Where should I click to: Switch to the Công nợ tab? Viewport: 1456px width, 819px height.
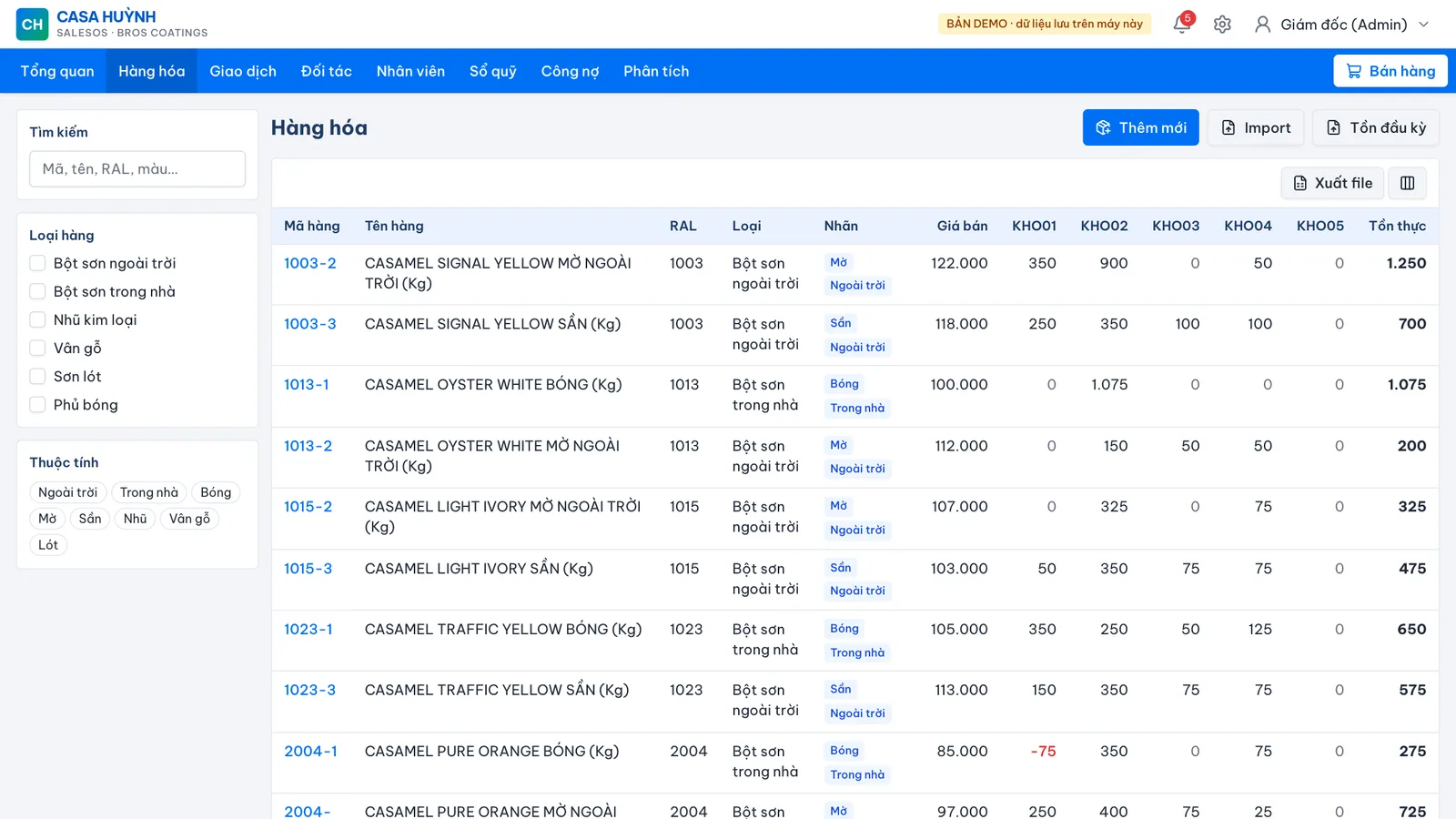(570, 71)
